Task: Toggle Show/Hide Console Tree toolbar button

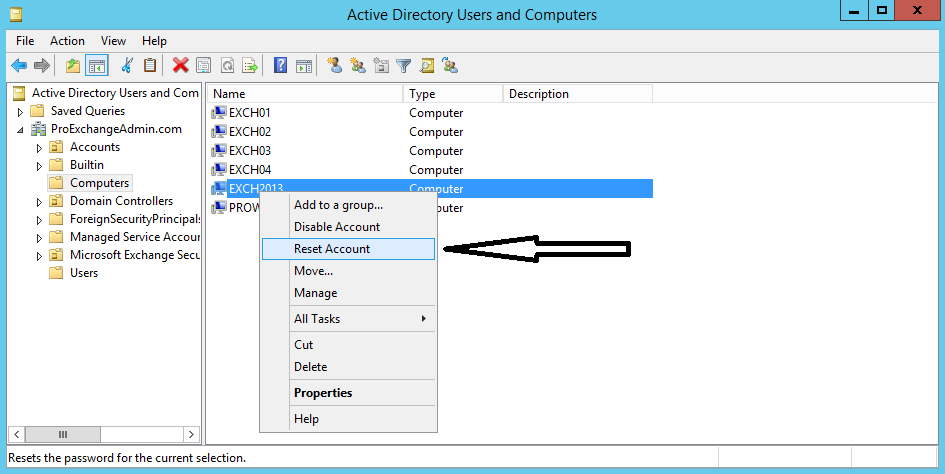Action: point(97,66)
